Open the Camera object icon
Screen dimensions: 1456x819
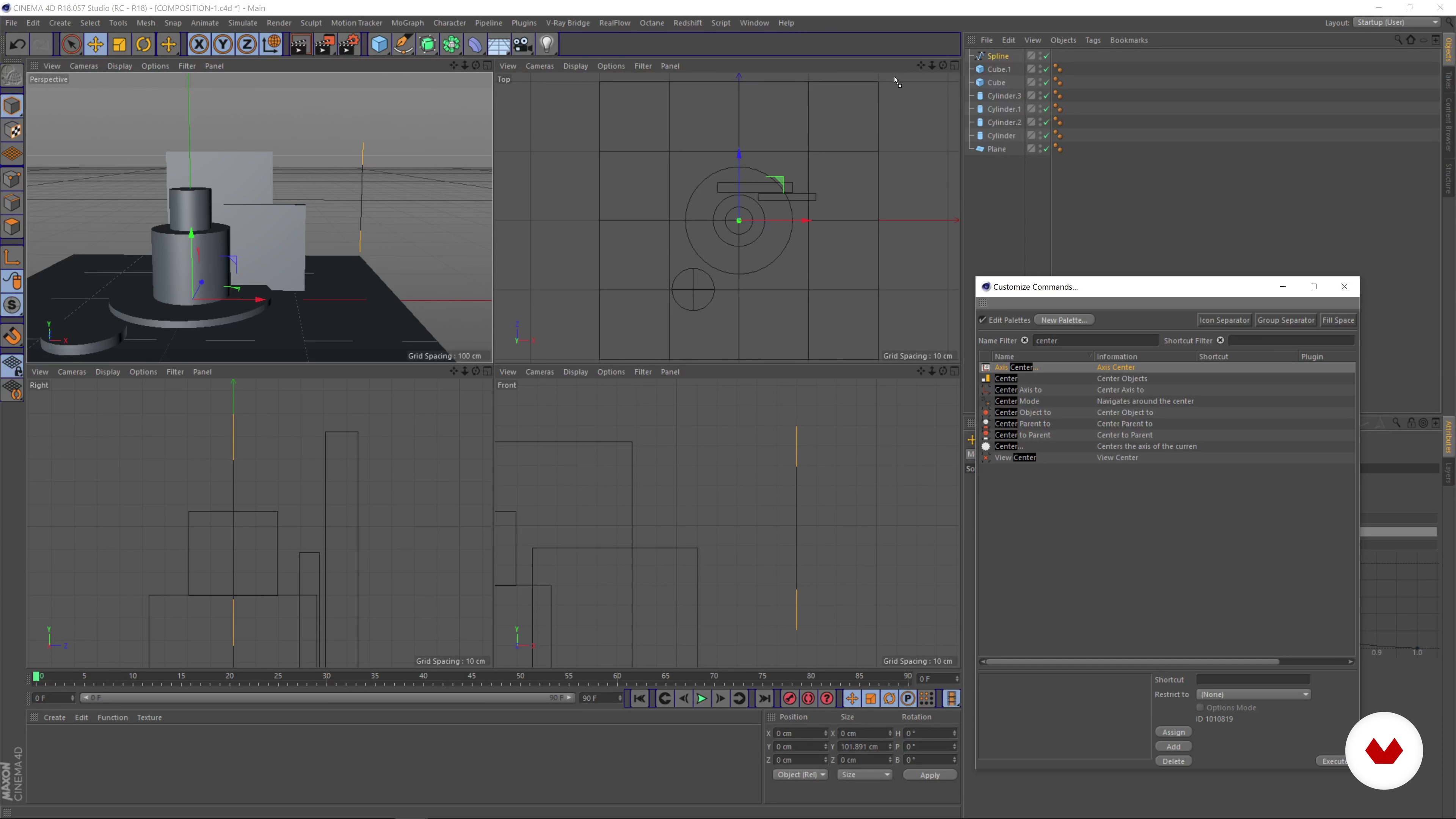523,44
